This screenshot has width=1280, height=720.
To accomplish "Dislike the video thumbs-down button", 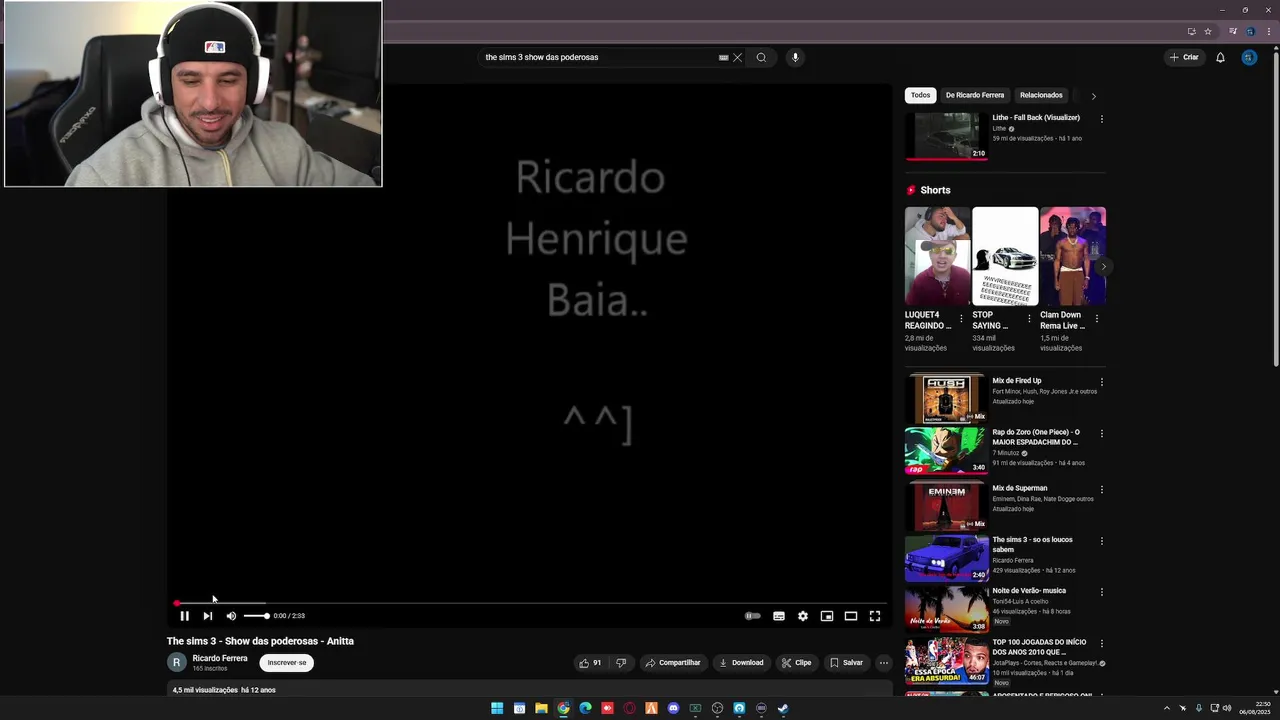I will pos(621,663).
